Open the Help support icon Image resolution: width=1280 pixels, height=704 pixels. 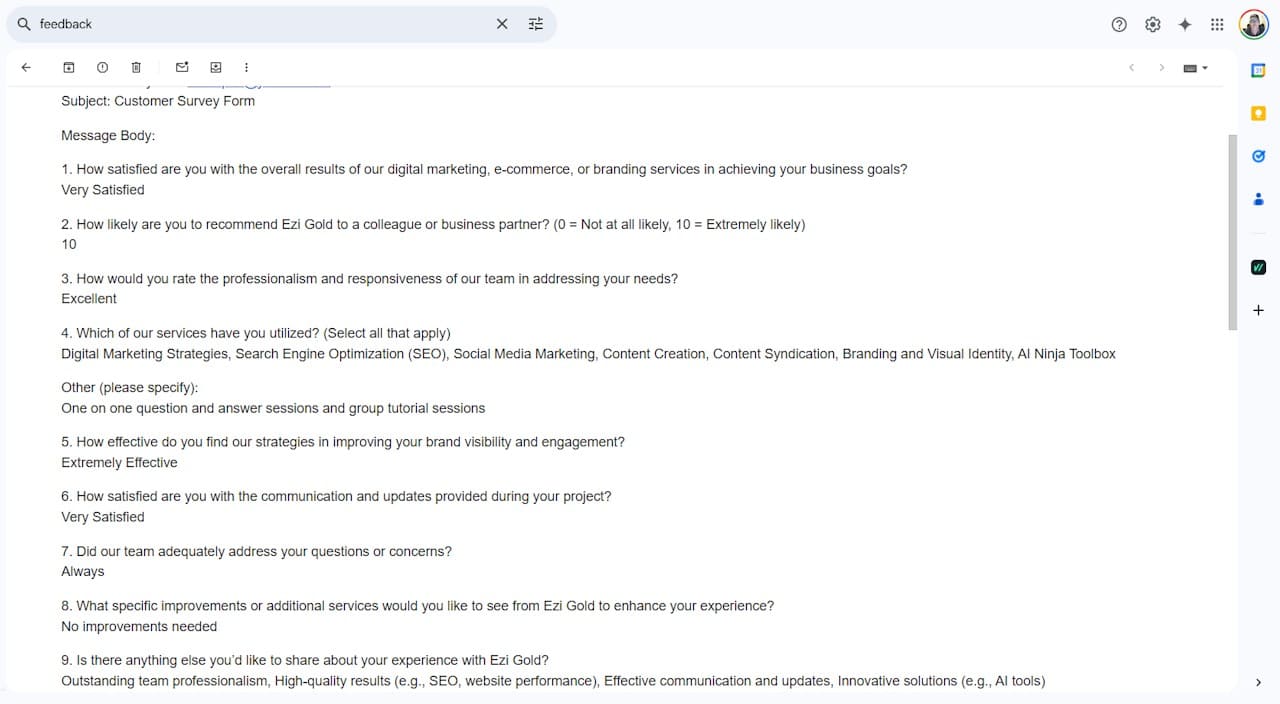tap(1119, 24)
